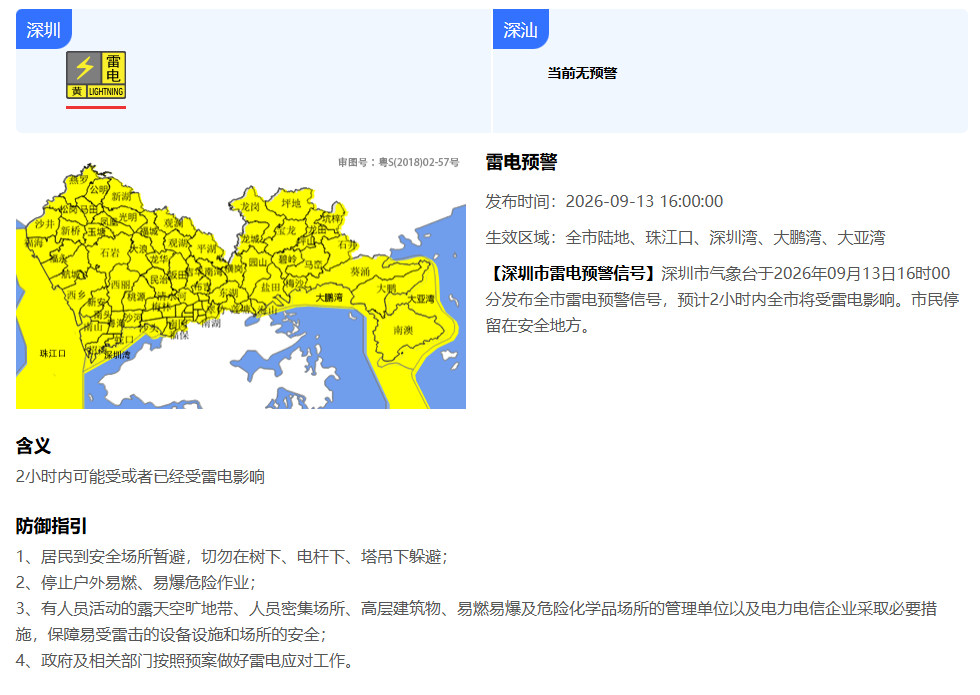Click the 雷电预警 heading
This screenshot has height=695, width=980.
pos(521,162)
